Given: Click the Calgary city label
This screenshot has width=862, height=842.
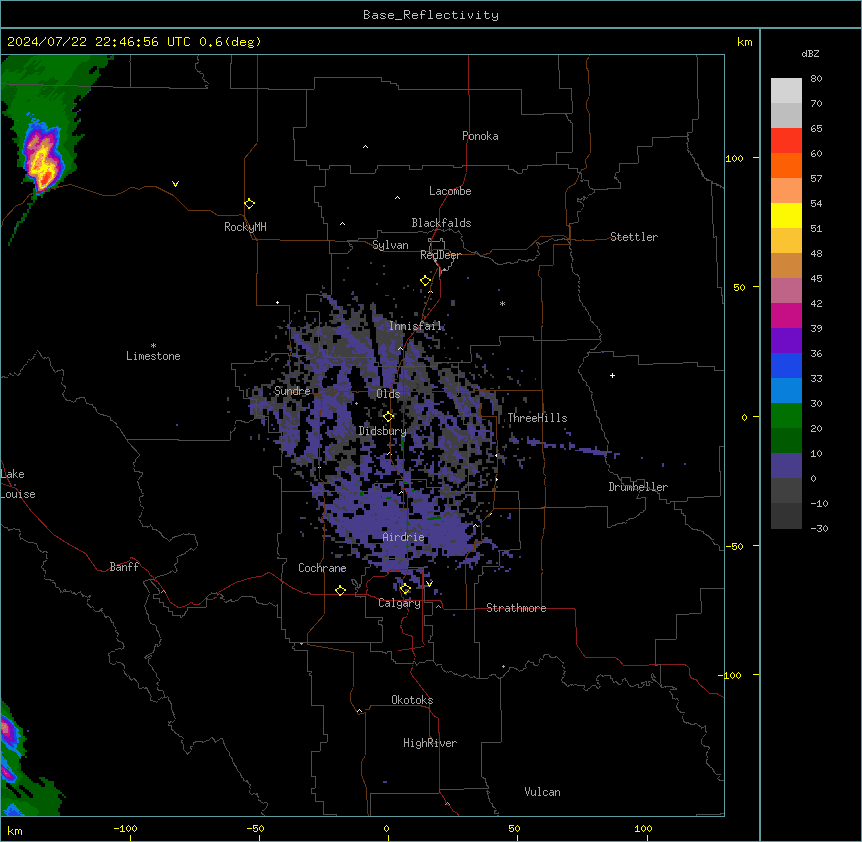Looking at the screenshot, I should (x=399, y=603).
